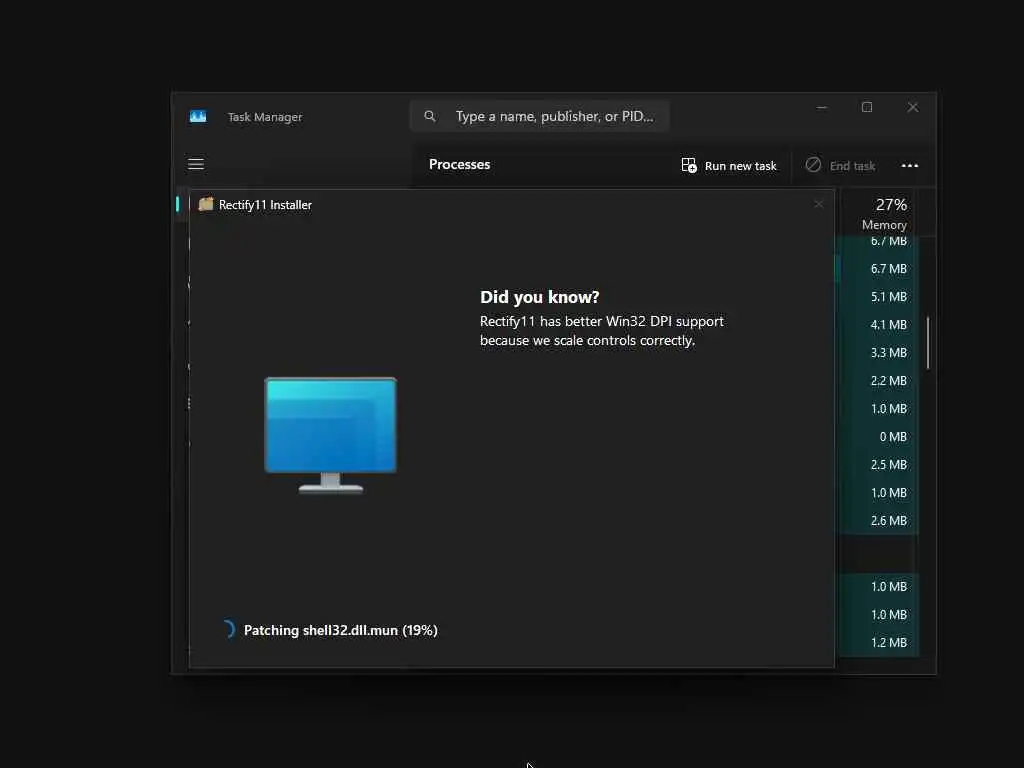Select the Processes page heading
This screenshot has height=768, width=1024.
tap(459, 165)
